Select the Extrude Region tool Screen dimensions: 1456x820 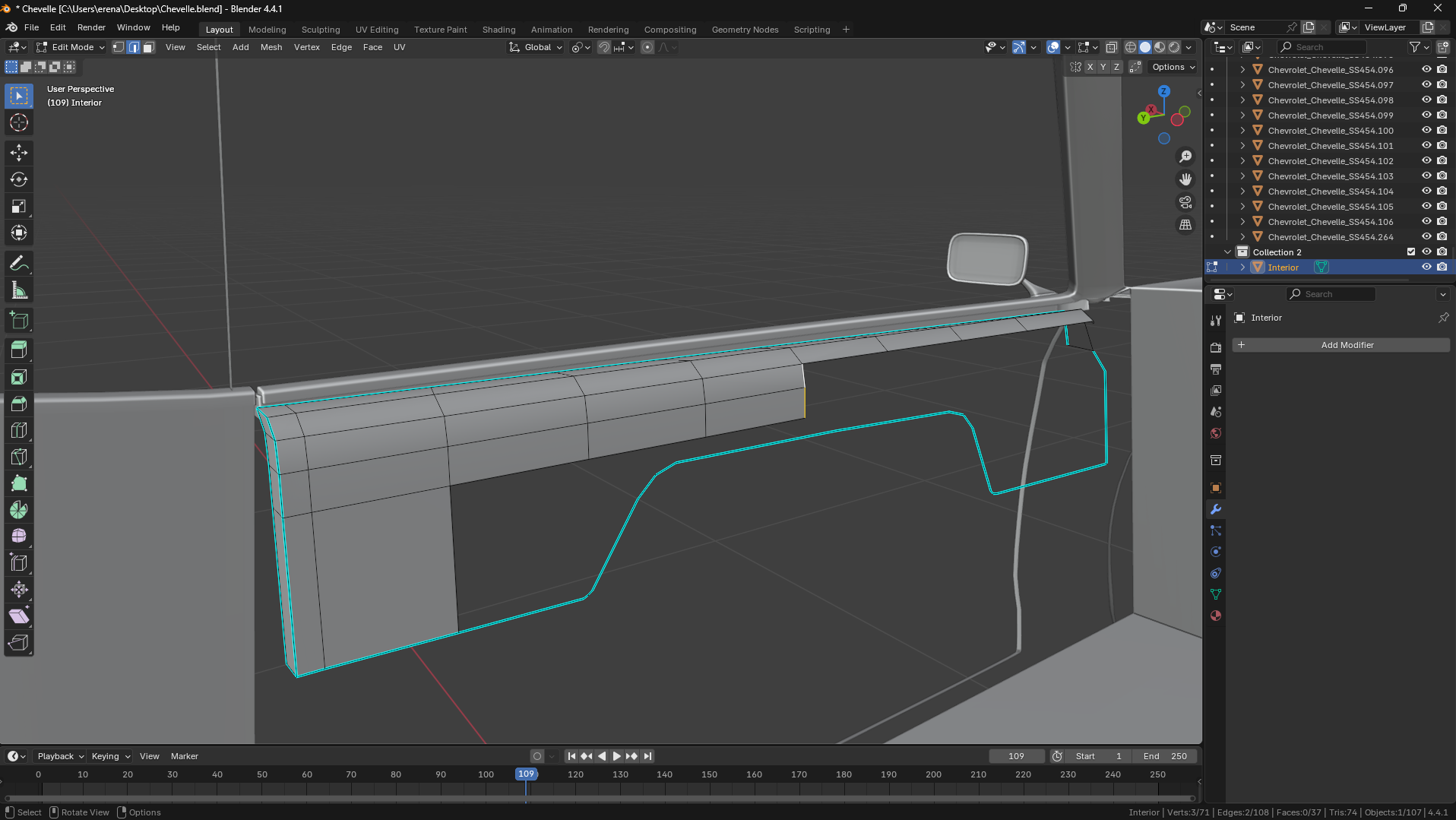pyautogui.click(x=19, y=350)
